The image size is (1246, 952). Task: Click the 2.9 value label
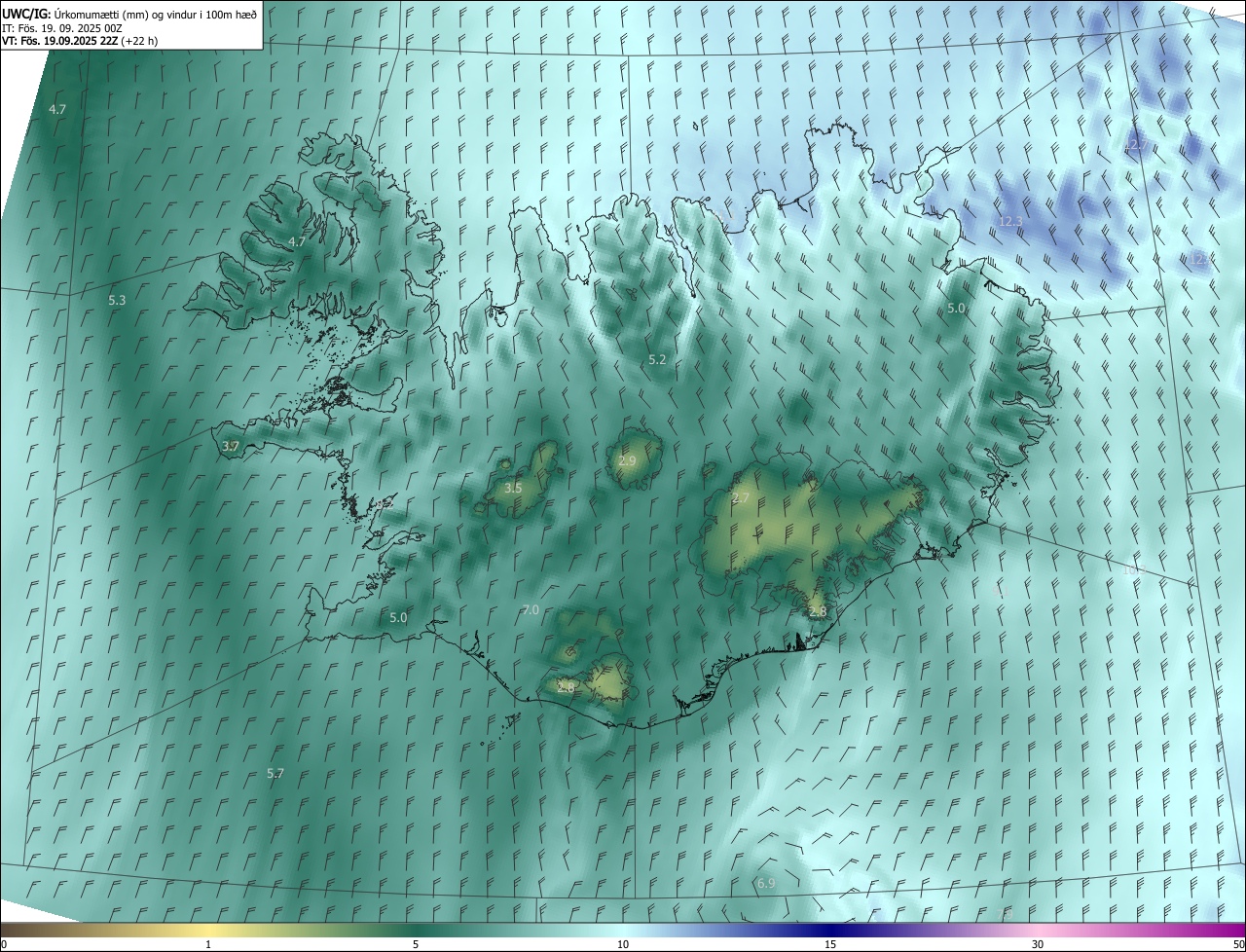click(x=627, y=460)
